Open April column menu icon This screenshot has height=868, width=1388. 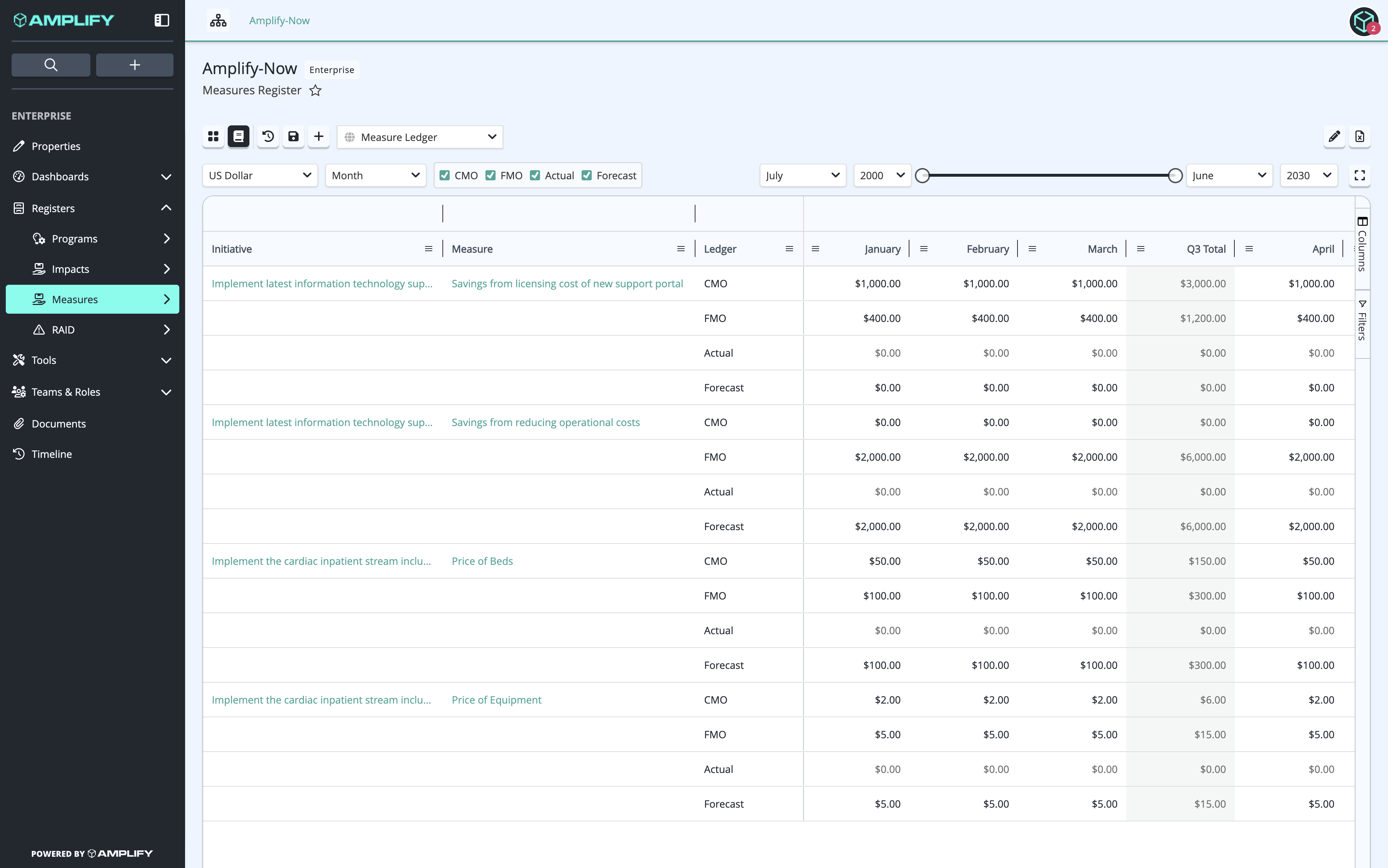click(1249, 249)
